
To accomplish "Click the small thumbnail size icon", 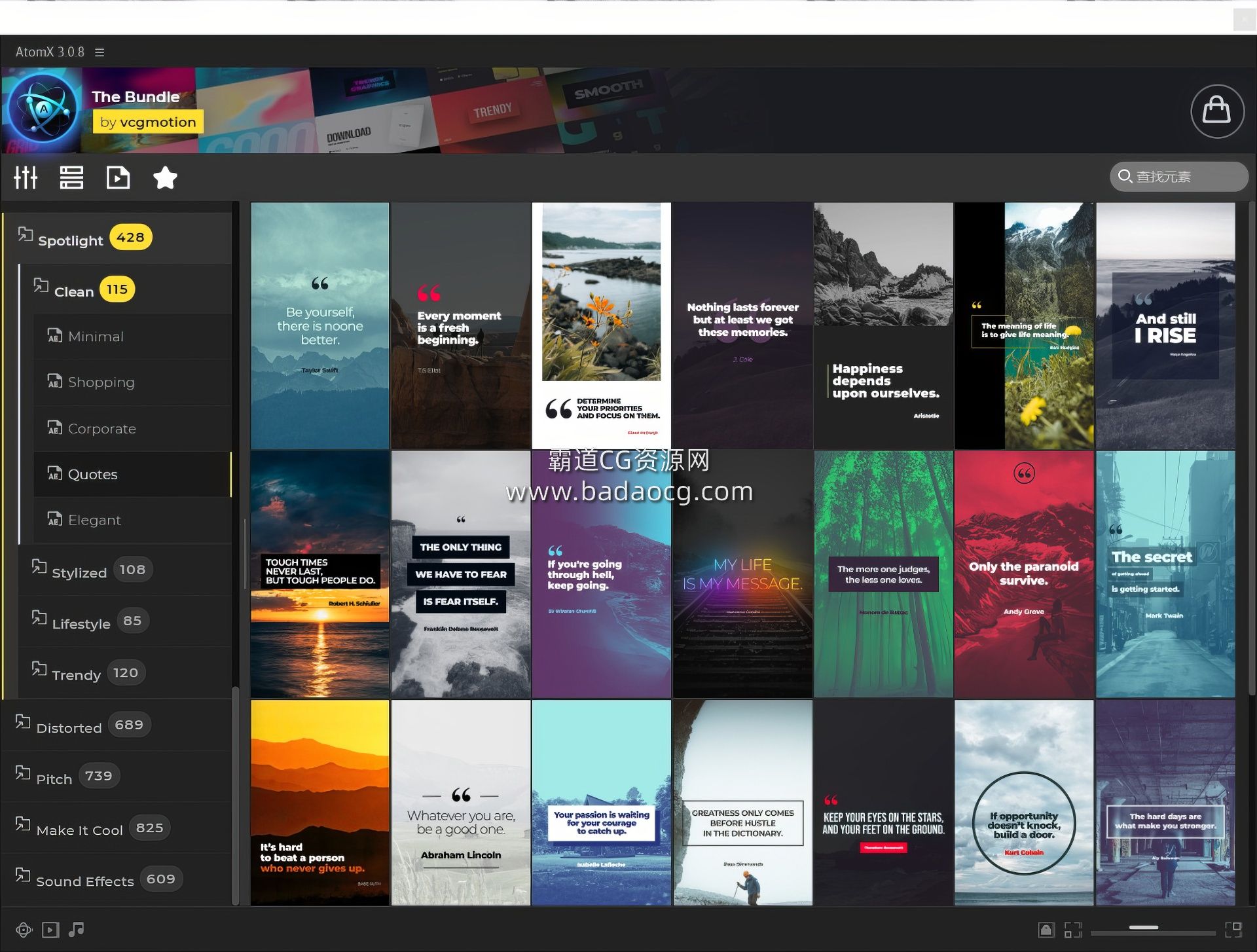I will [x=1072, y=930].
